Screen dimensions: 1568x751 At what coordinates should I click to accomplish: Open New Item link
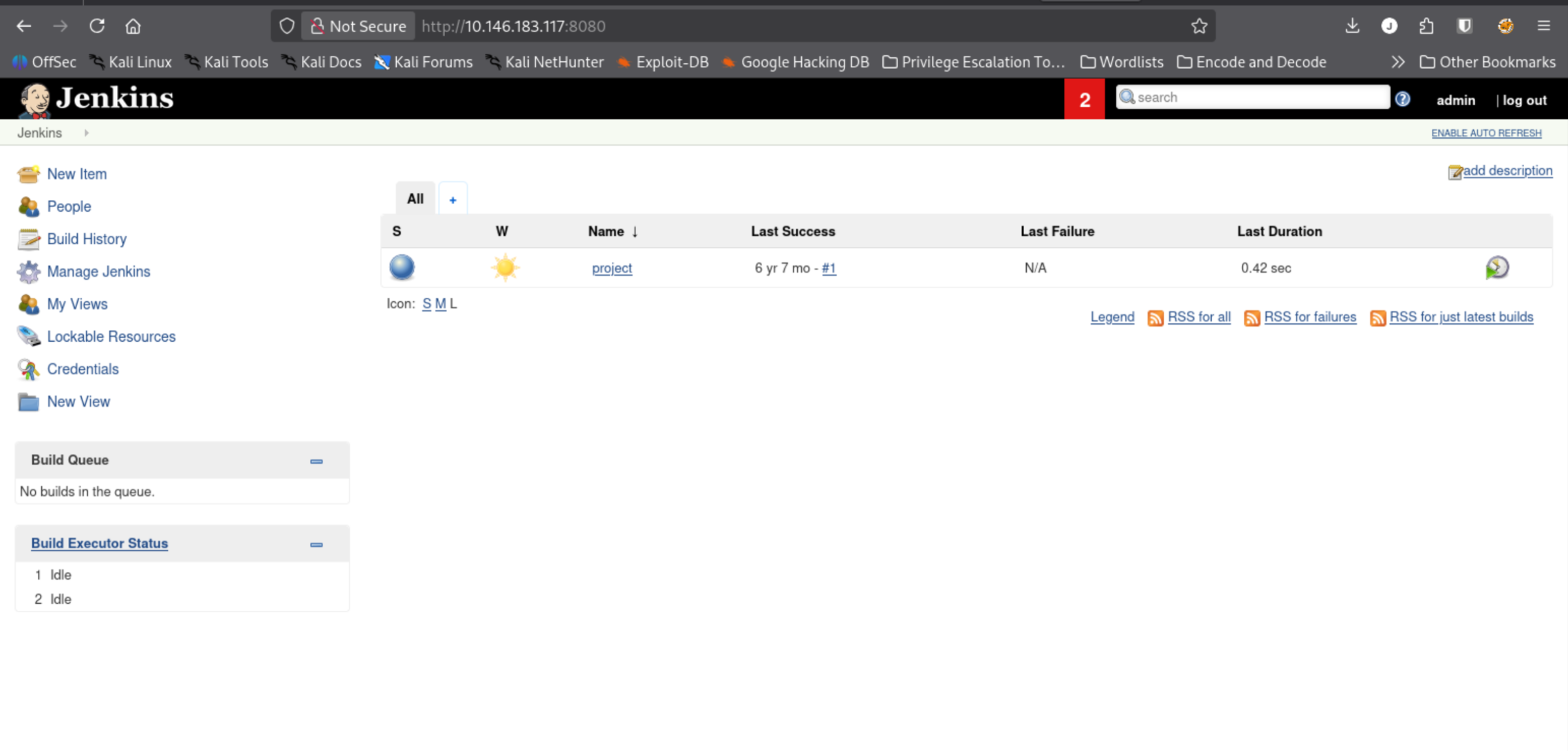(77, 174)
